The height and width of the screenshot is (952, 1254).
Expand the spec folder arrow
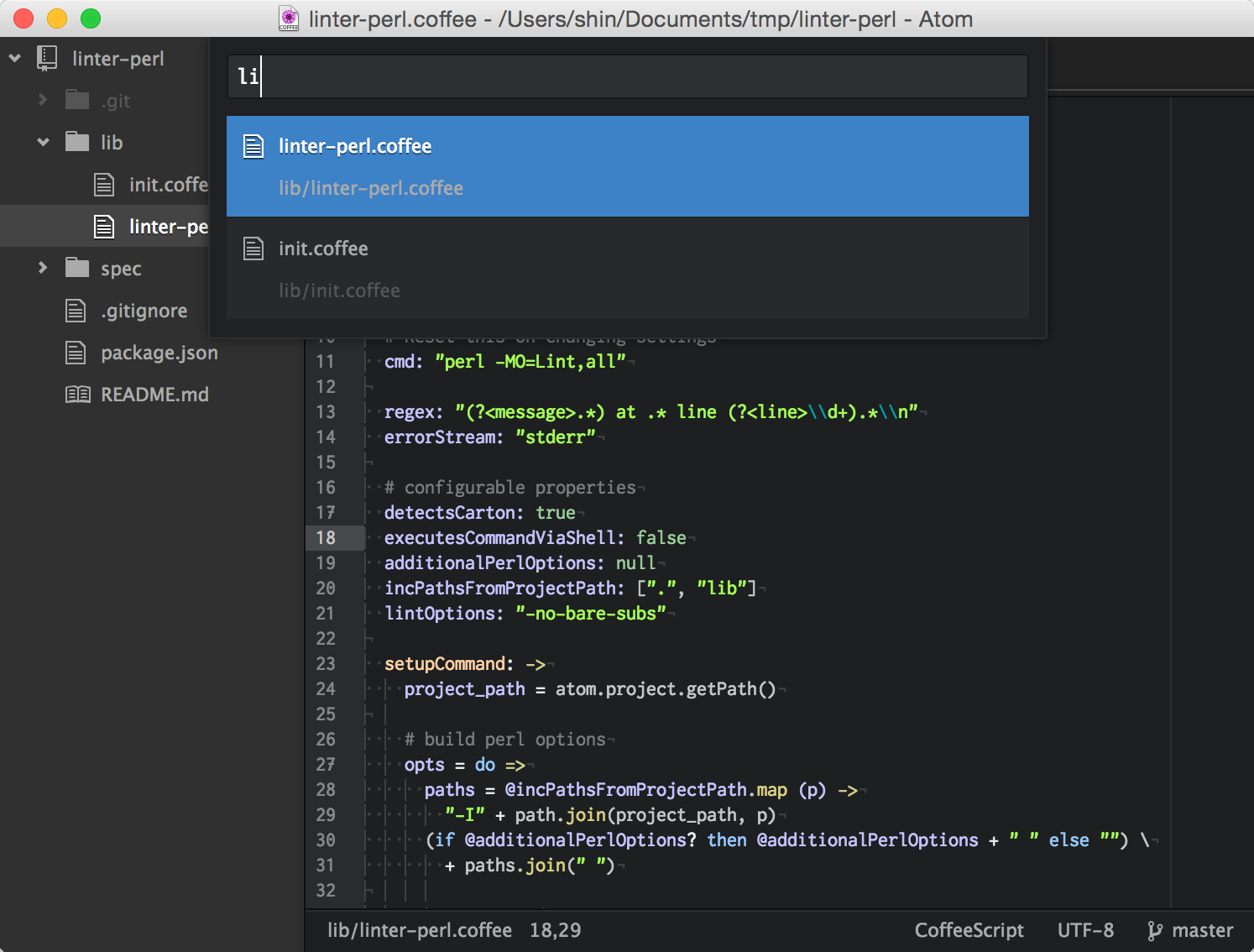[43, 268]
